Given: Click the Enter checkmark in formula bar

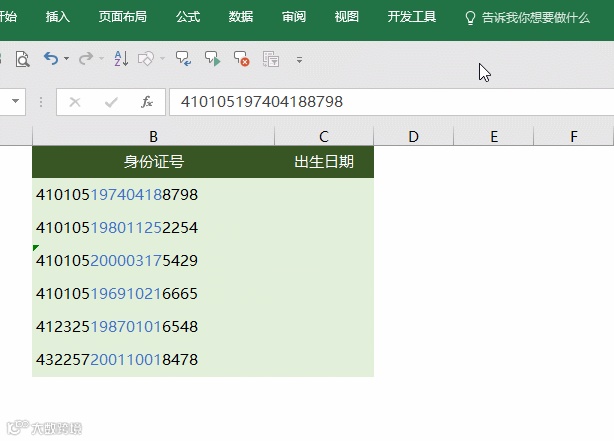Looking at the screenshot, I should 111,102.
